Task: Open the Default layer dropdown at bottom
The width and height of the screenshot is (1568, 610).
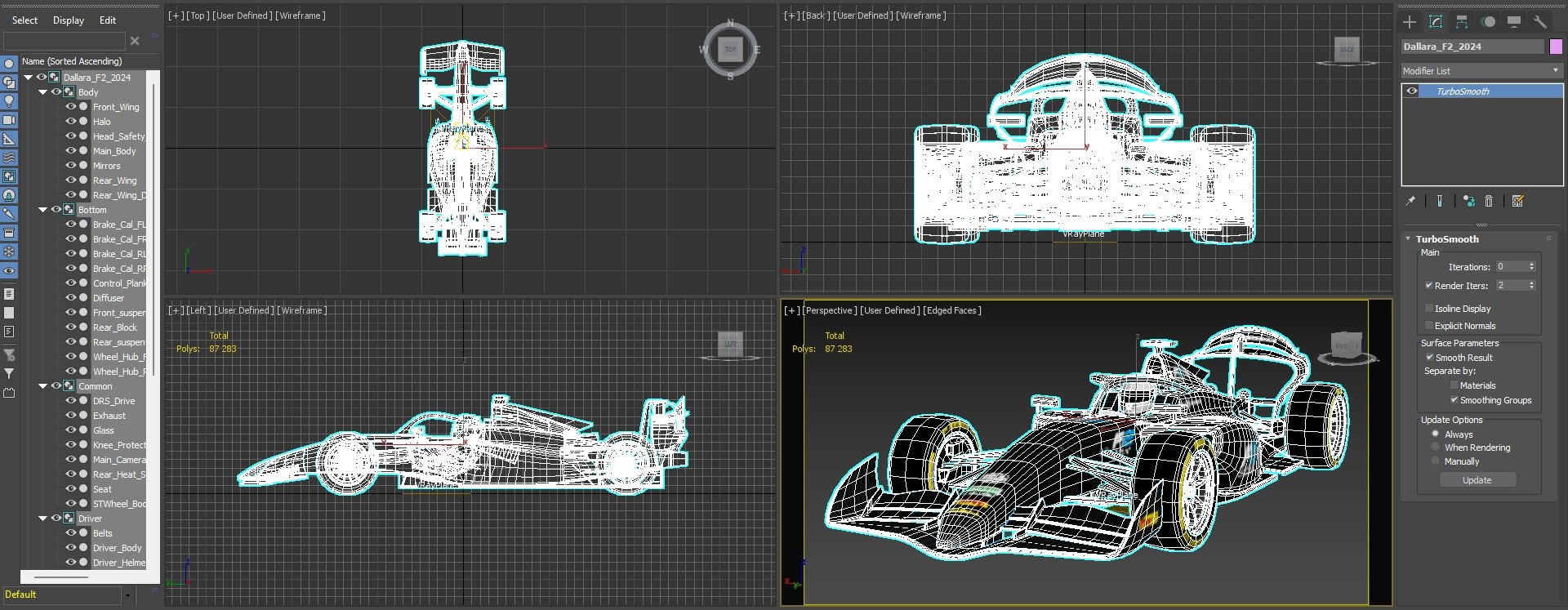Action: [127, 595]
